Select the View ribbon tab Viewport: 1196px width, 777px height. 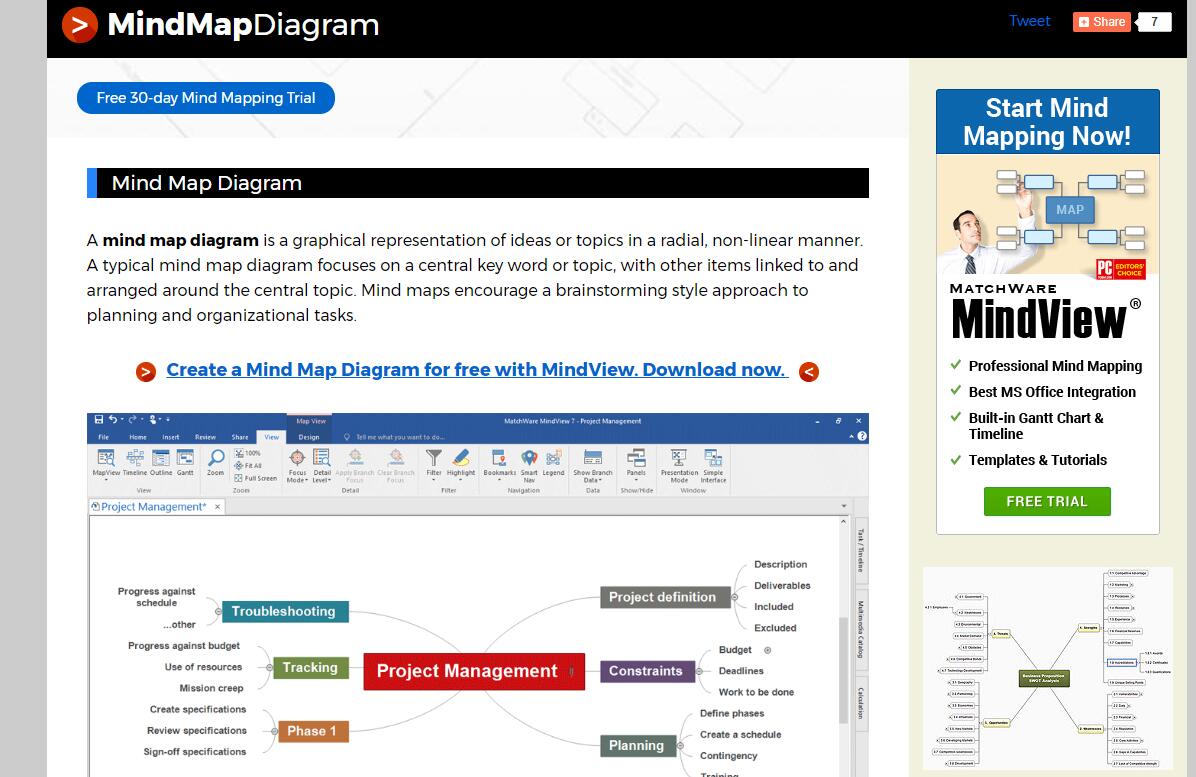click(x=272, y=437)
